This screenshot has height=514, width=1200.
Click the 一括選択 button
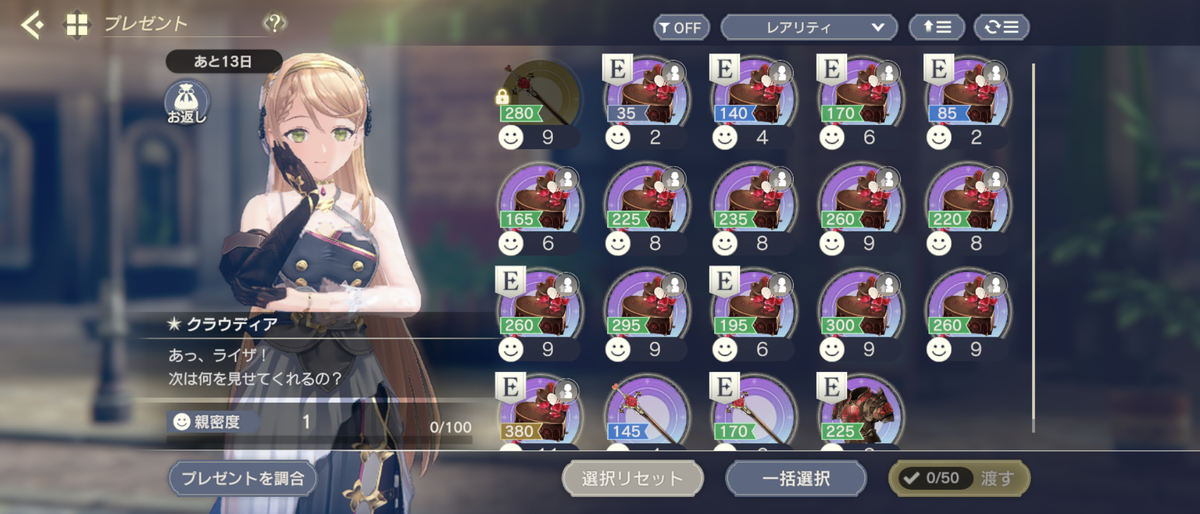(x=796, y=478)
